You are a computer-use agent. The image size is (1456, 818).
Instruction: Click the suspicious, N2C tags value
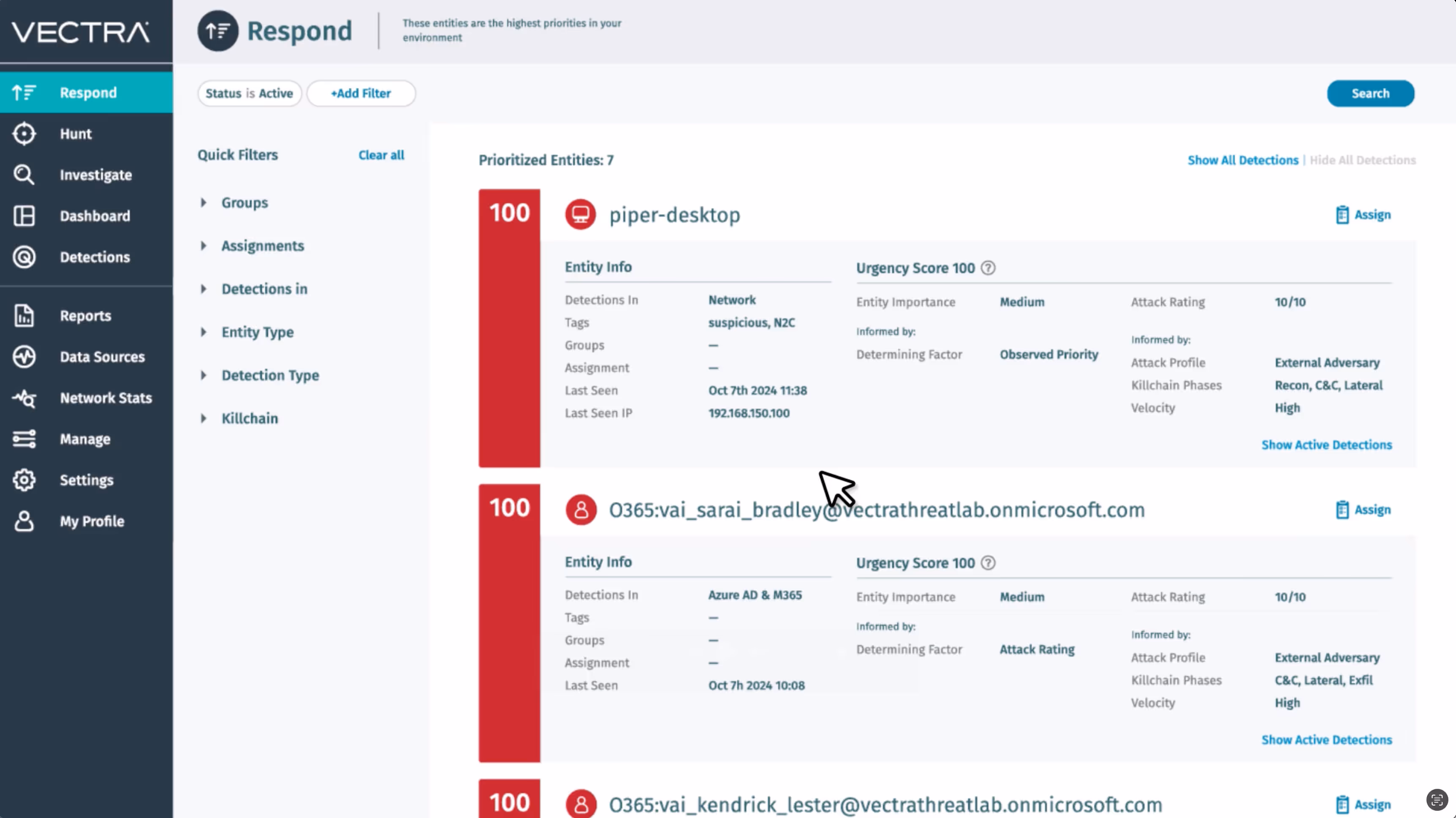click(751, 322)
